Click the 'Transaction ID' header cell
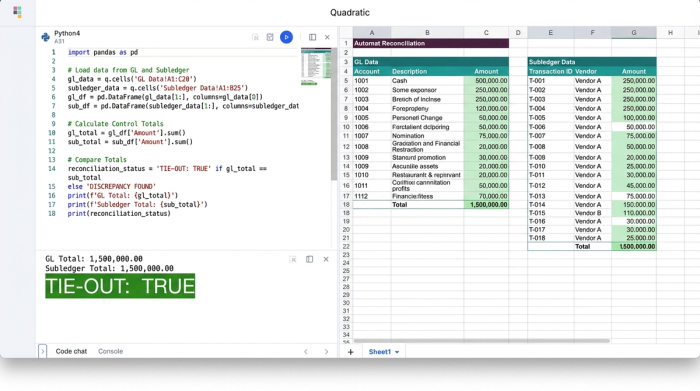700x391 pixels. point(550,71)
